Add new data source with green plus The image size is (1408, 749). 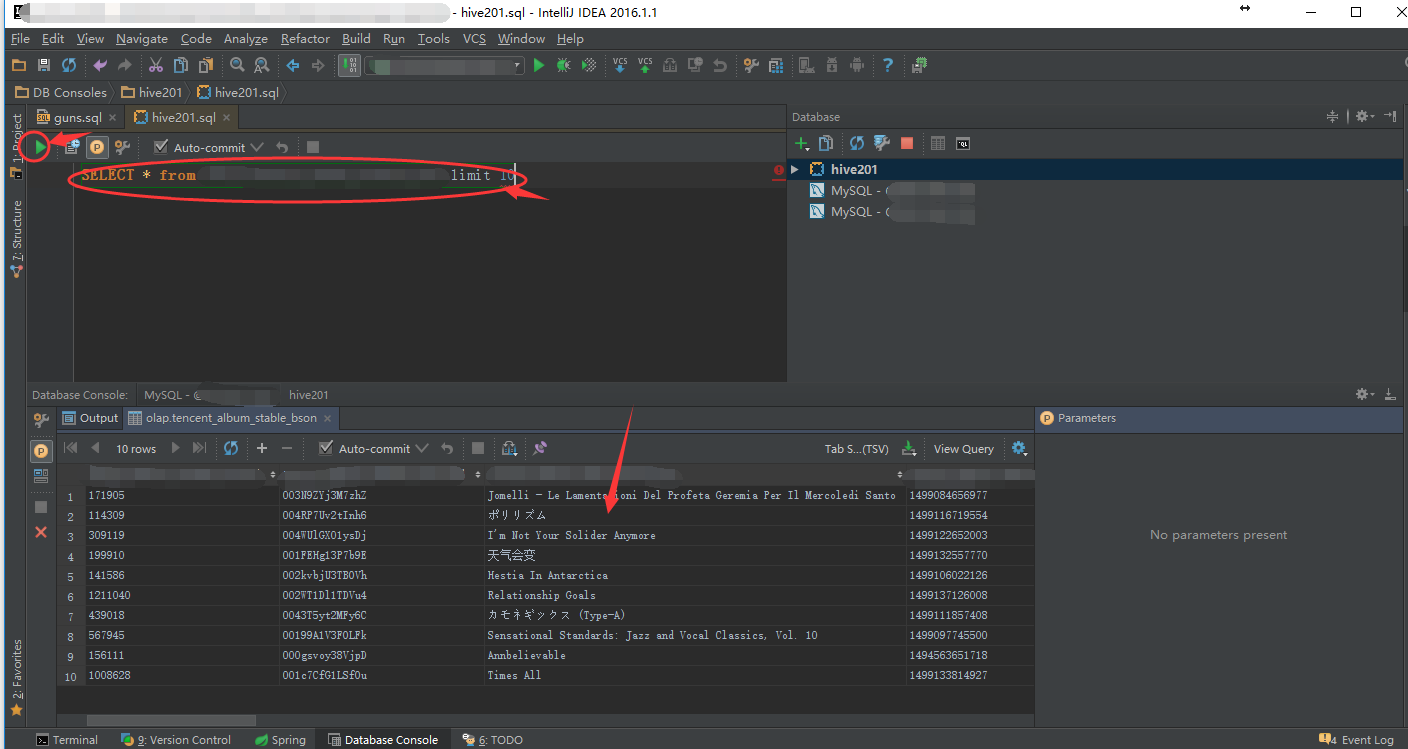tap(801, 143)
